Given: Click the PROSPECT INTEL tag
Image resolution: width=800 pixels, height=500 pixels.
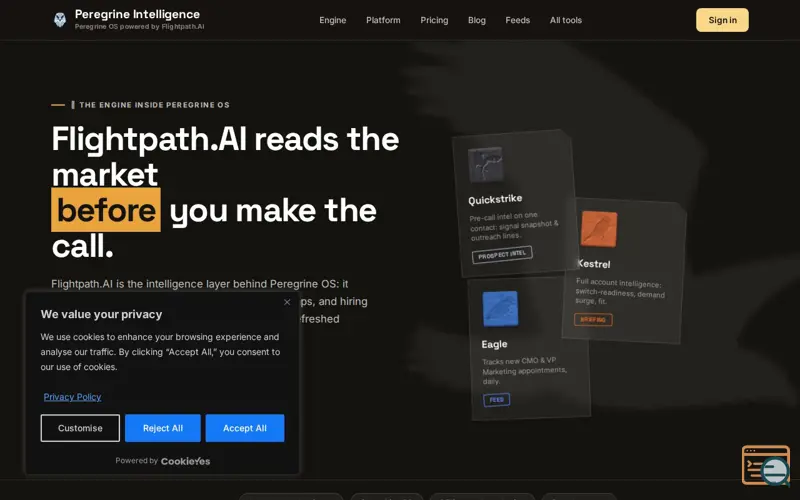Looking at the screenshot, I should point(502,254).
